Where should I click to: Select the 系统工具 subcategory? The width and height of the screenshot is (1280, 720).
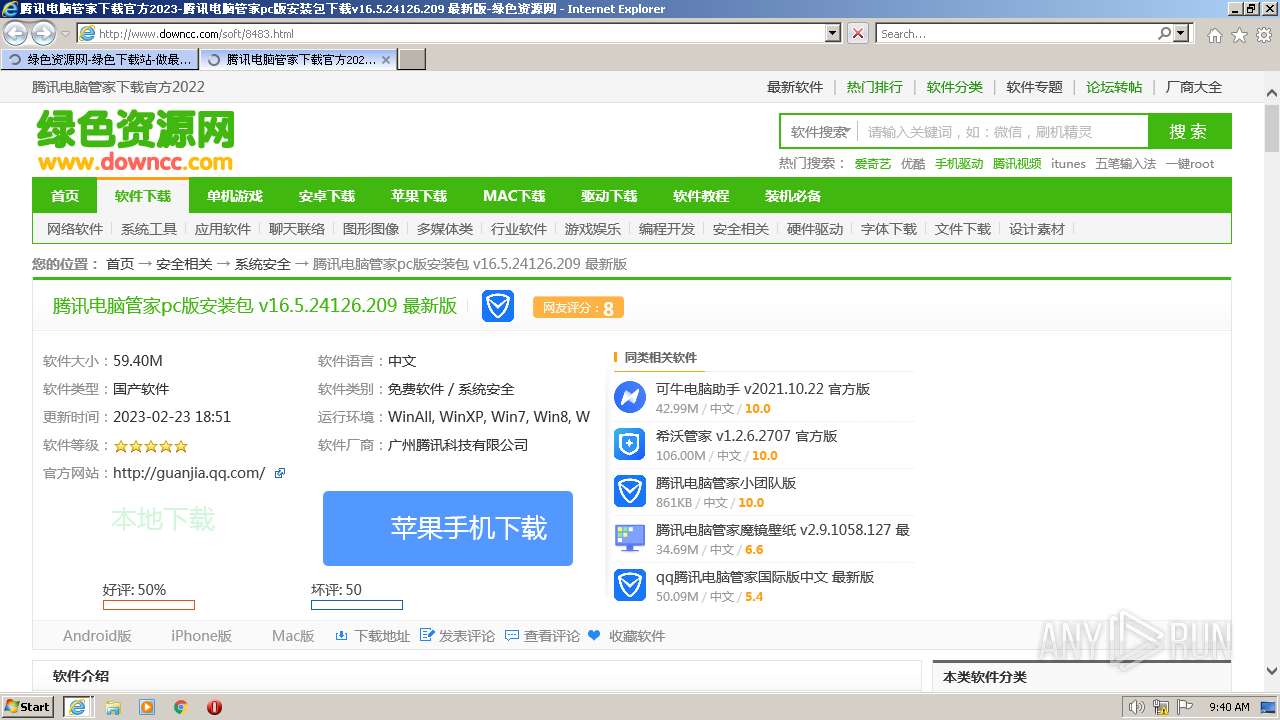pos(149,229)
